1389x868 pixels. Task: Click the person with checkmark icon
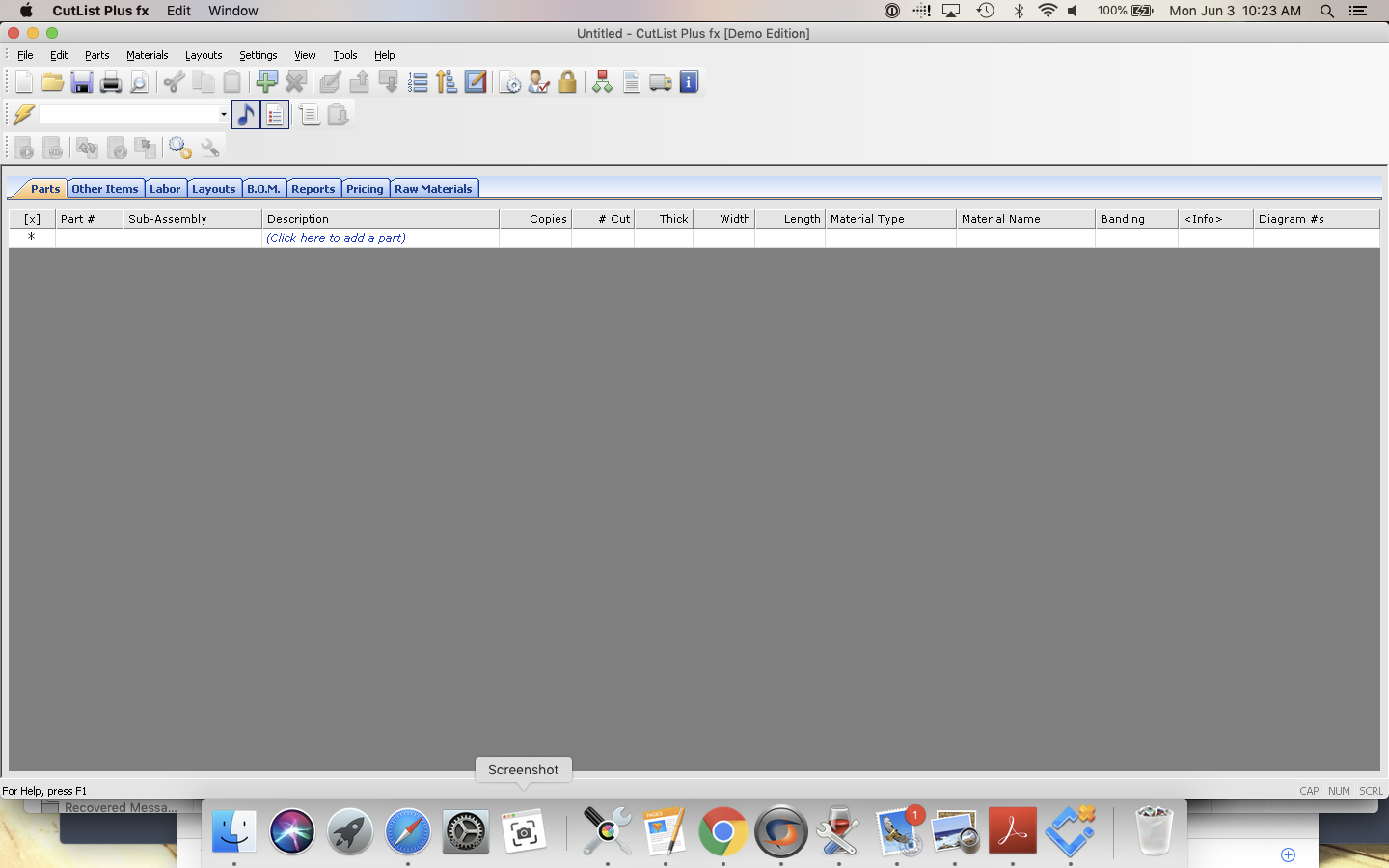tap(539, 83)
